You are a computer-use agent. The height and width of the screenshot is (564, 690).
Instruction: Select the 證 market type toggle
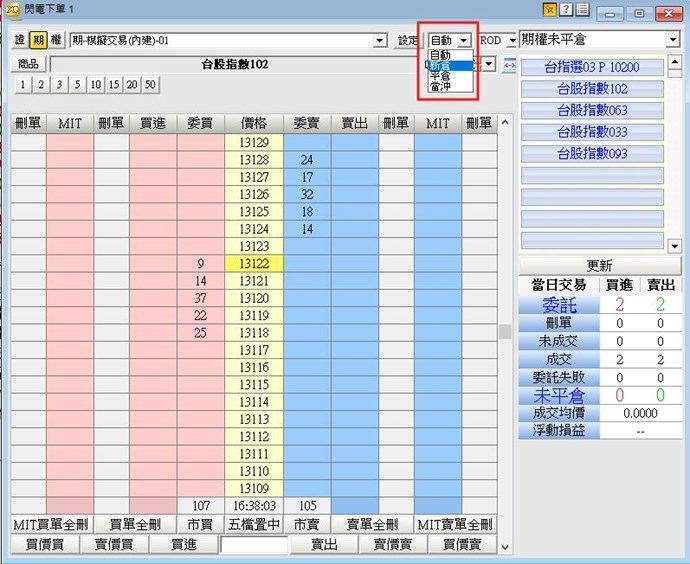(20, 40)
